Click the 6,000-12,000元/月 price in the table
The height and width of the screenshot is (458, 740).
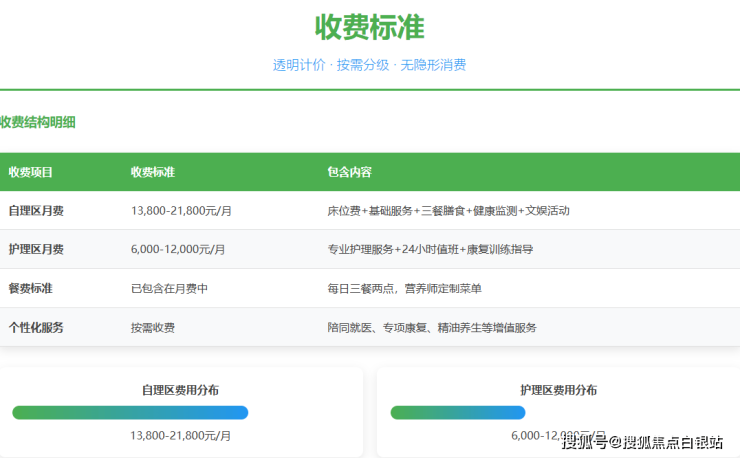[178, 249]
